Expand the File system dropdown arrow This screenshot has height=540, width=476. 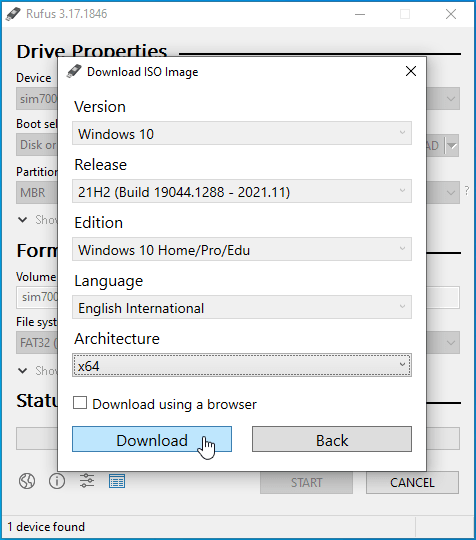coord(451,343)
